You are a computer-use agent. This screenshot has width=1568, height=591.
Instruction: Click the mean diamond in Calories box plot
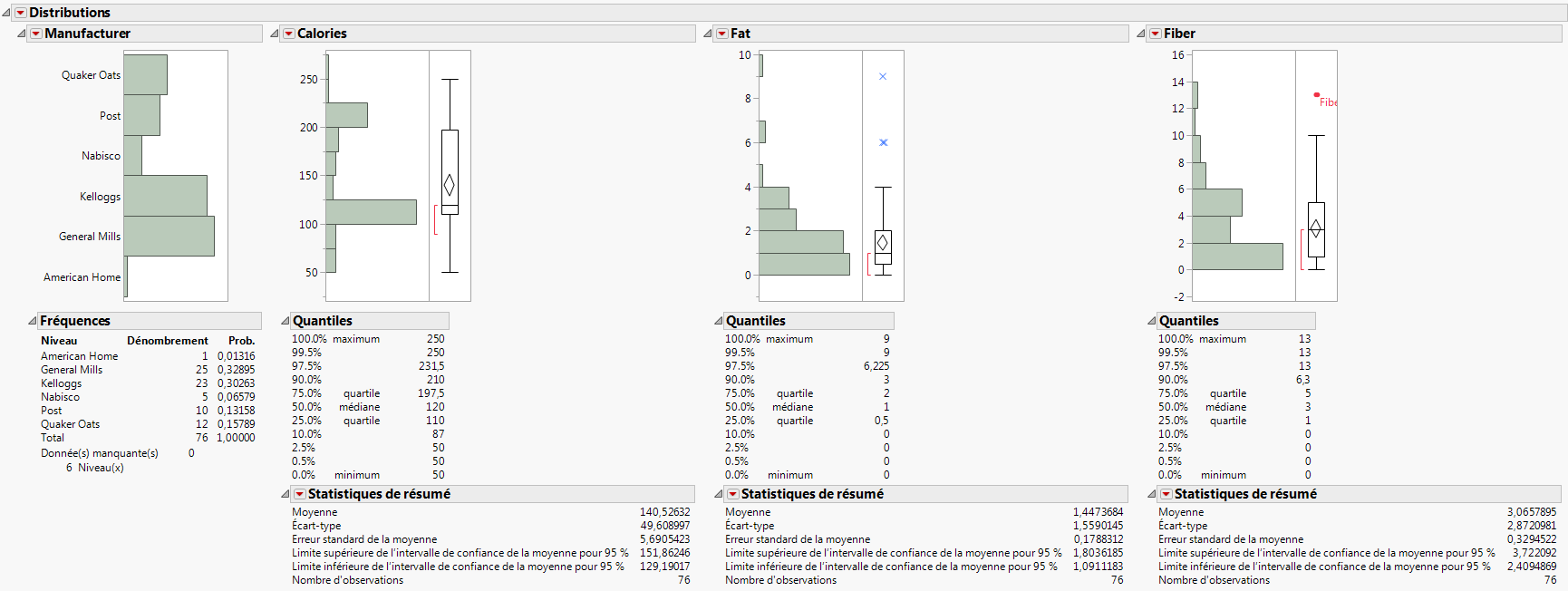449,185
